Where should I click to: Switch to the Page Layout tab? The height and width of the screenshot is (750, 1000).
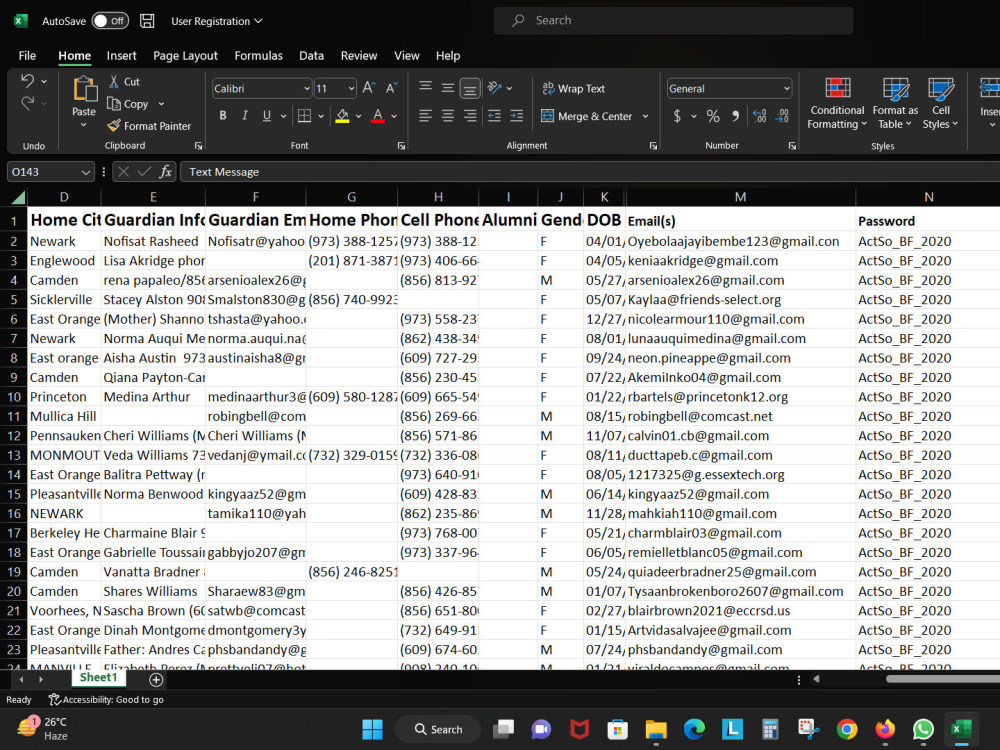tap(185, 55)
